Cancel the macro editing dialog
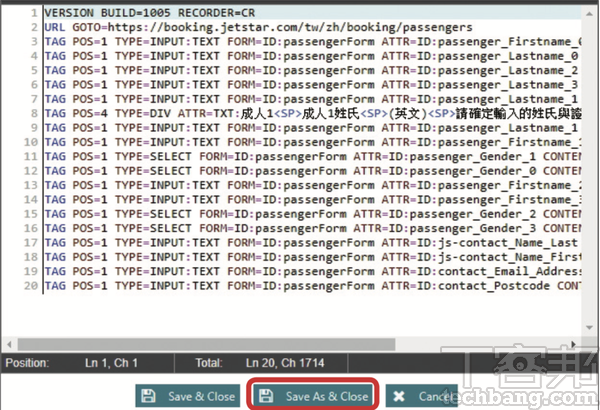This screenshot has height=410, width=600. (x=422, y=396)
